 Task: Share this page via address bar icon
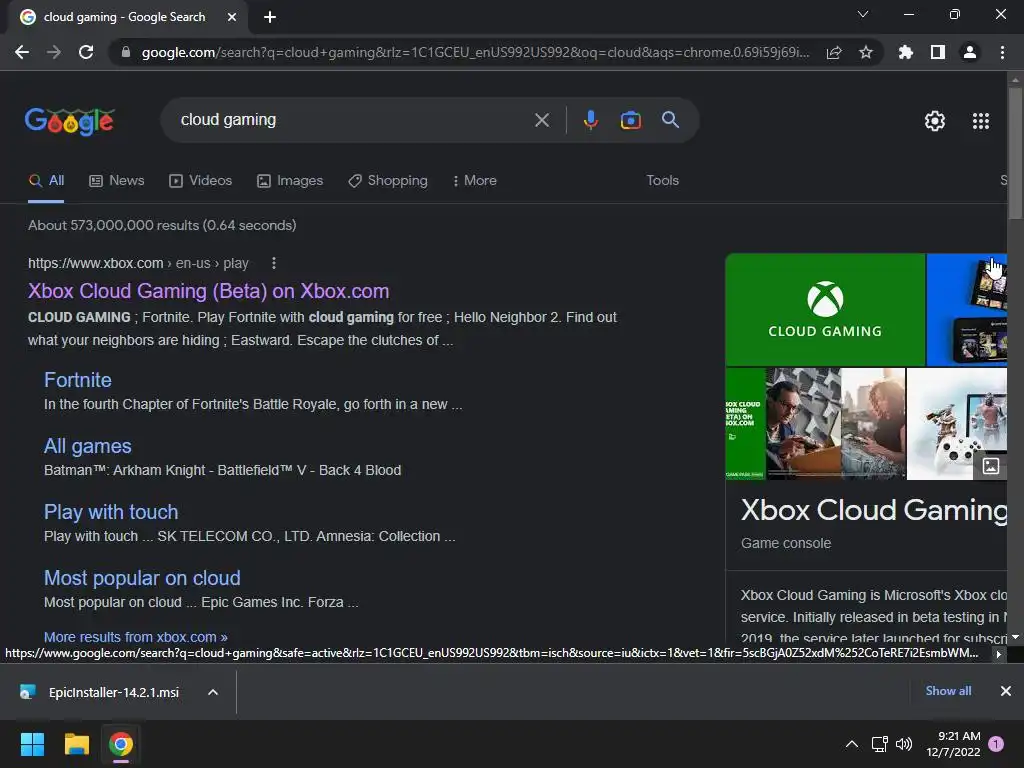coord(834,52)
